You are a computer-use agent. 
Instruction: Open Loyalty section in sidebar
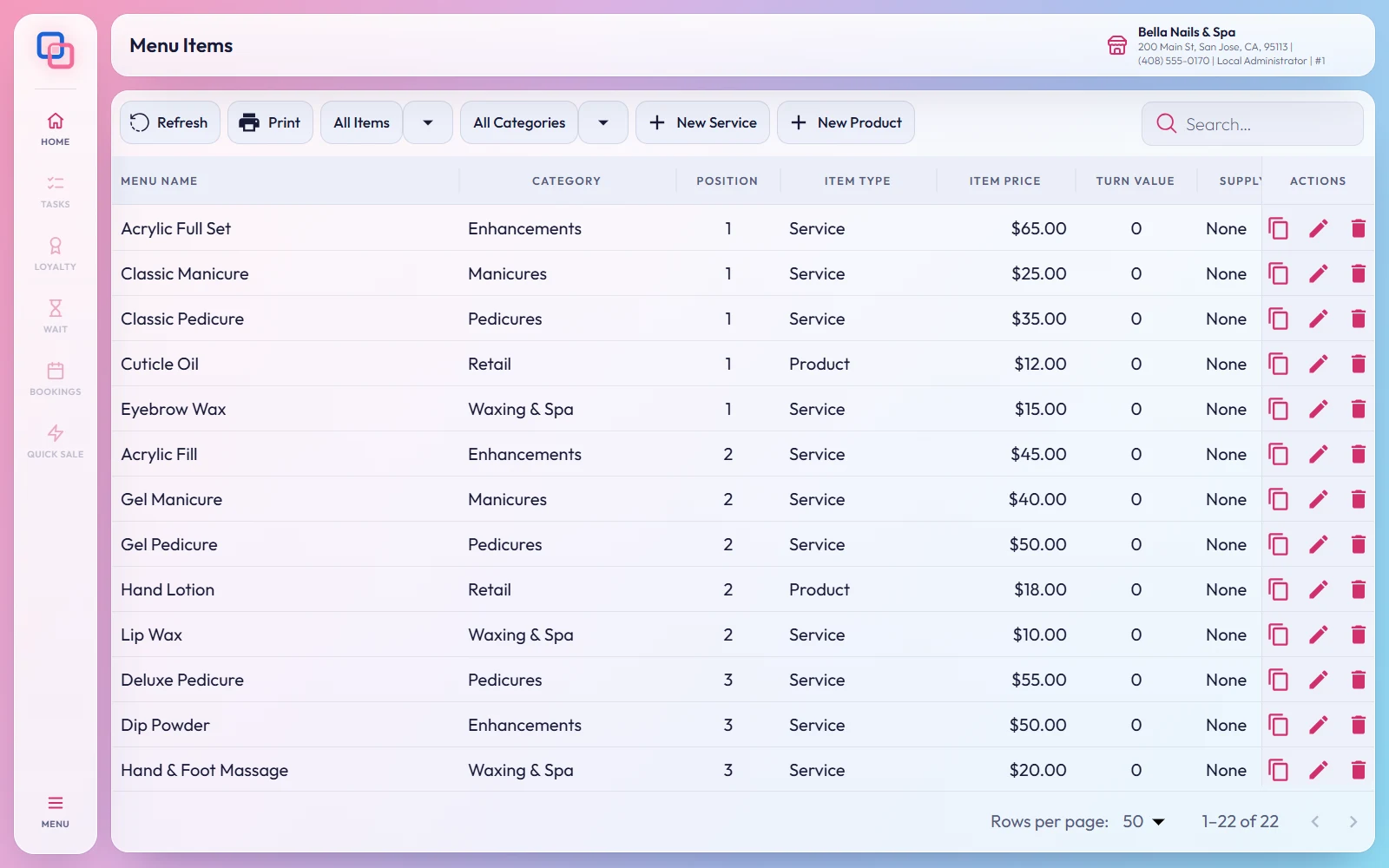(56, 253)
